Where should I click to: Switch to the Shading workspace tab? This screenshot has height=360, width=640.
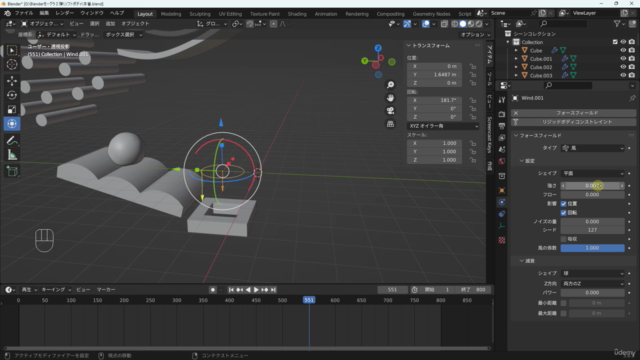click(297, 14)
